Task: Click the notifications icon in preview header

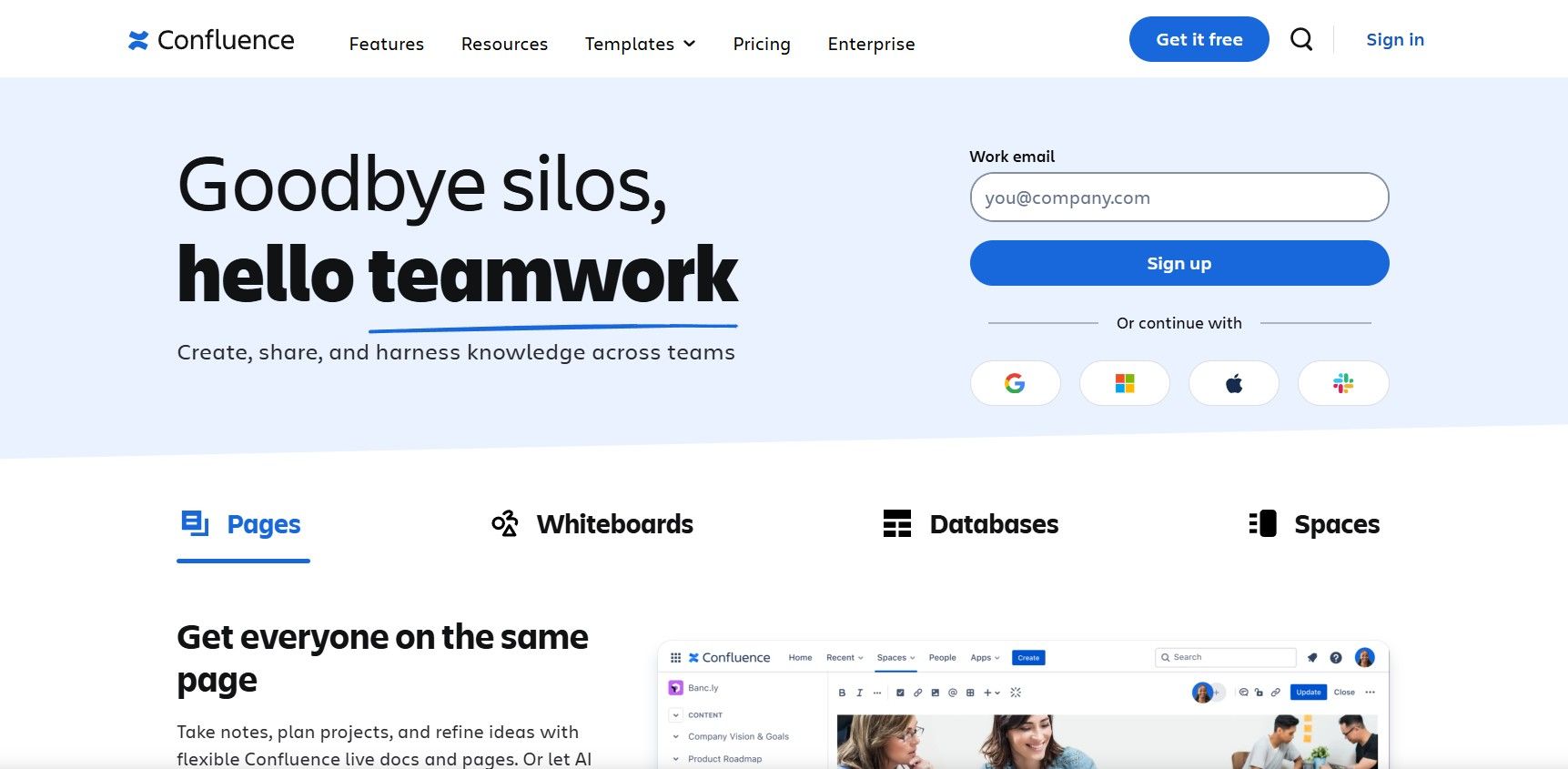Action: click(1312, 657)
